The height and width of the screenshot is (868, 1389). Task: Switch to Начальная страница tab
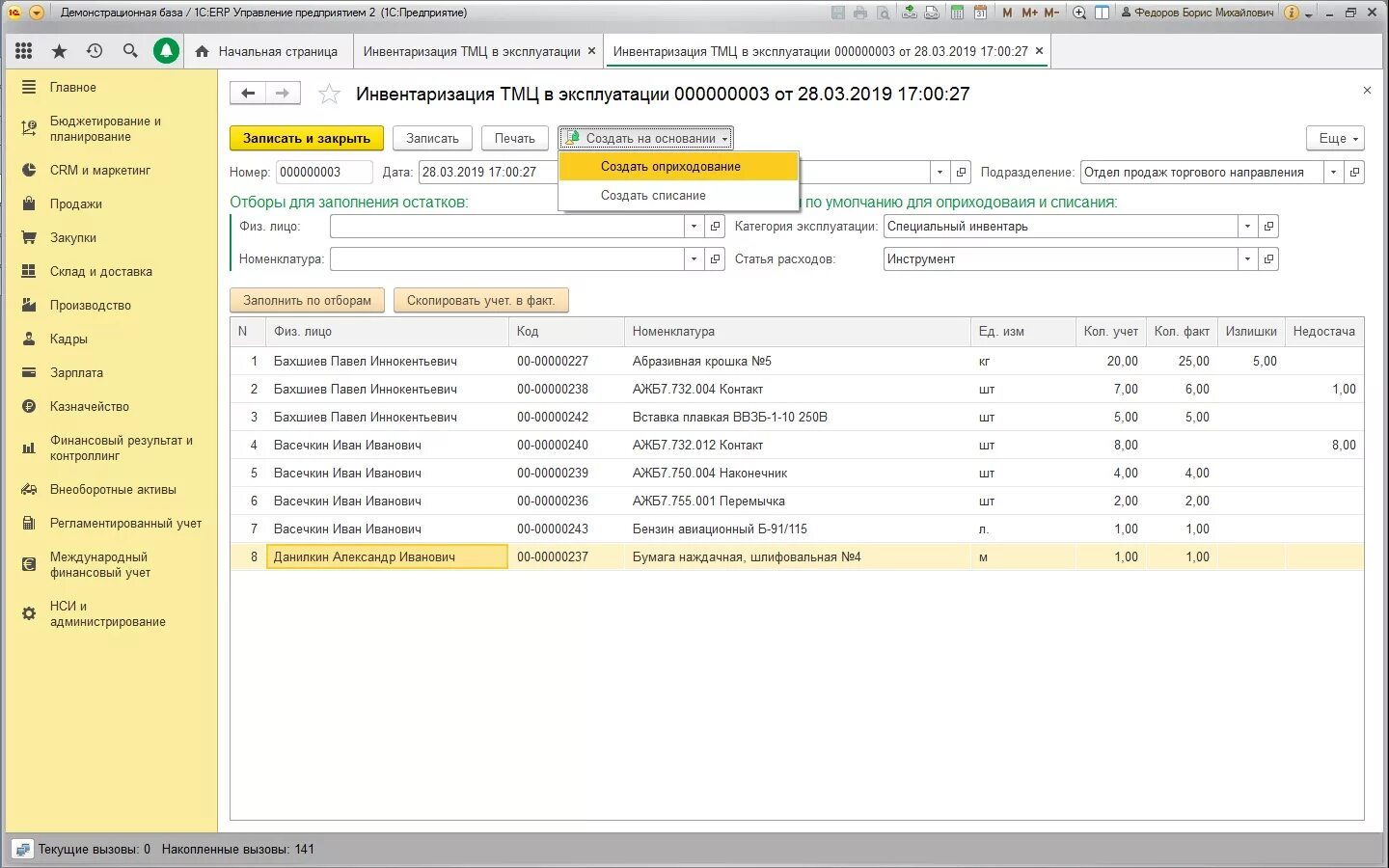click(x=267, y=51)
